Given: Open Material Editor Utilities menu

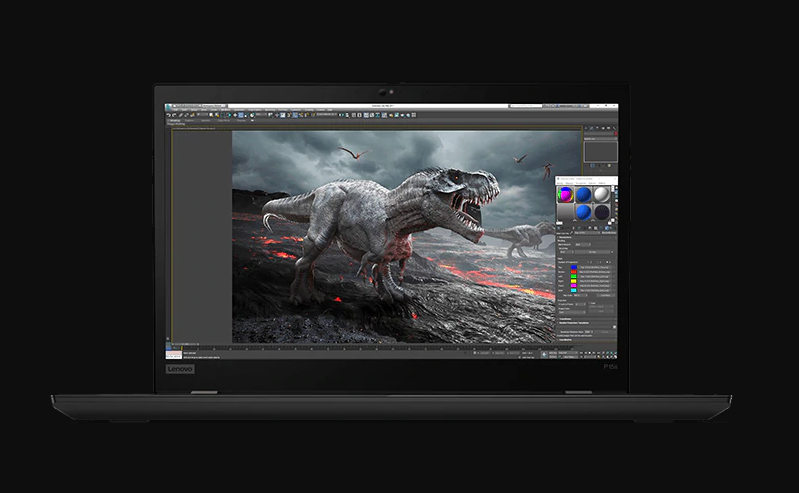Looking at the screenshot, I should [x=602, y=183].
